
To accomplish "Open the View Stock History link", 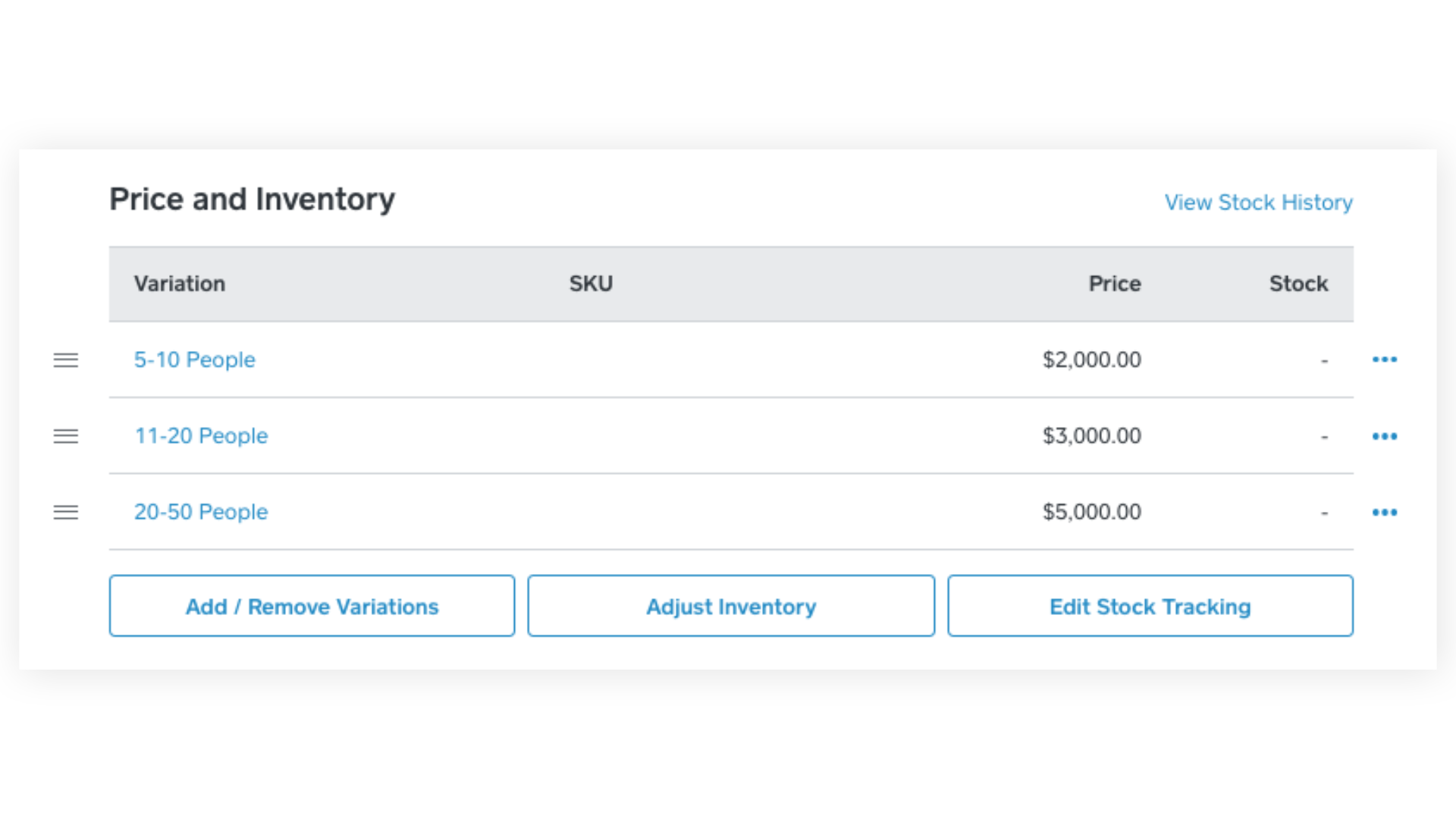I will click(1259, 202).
